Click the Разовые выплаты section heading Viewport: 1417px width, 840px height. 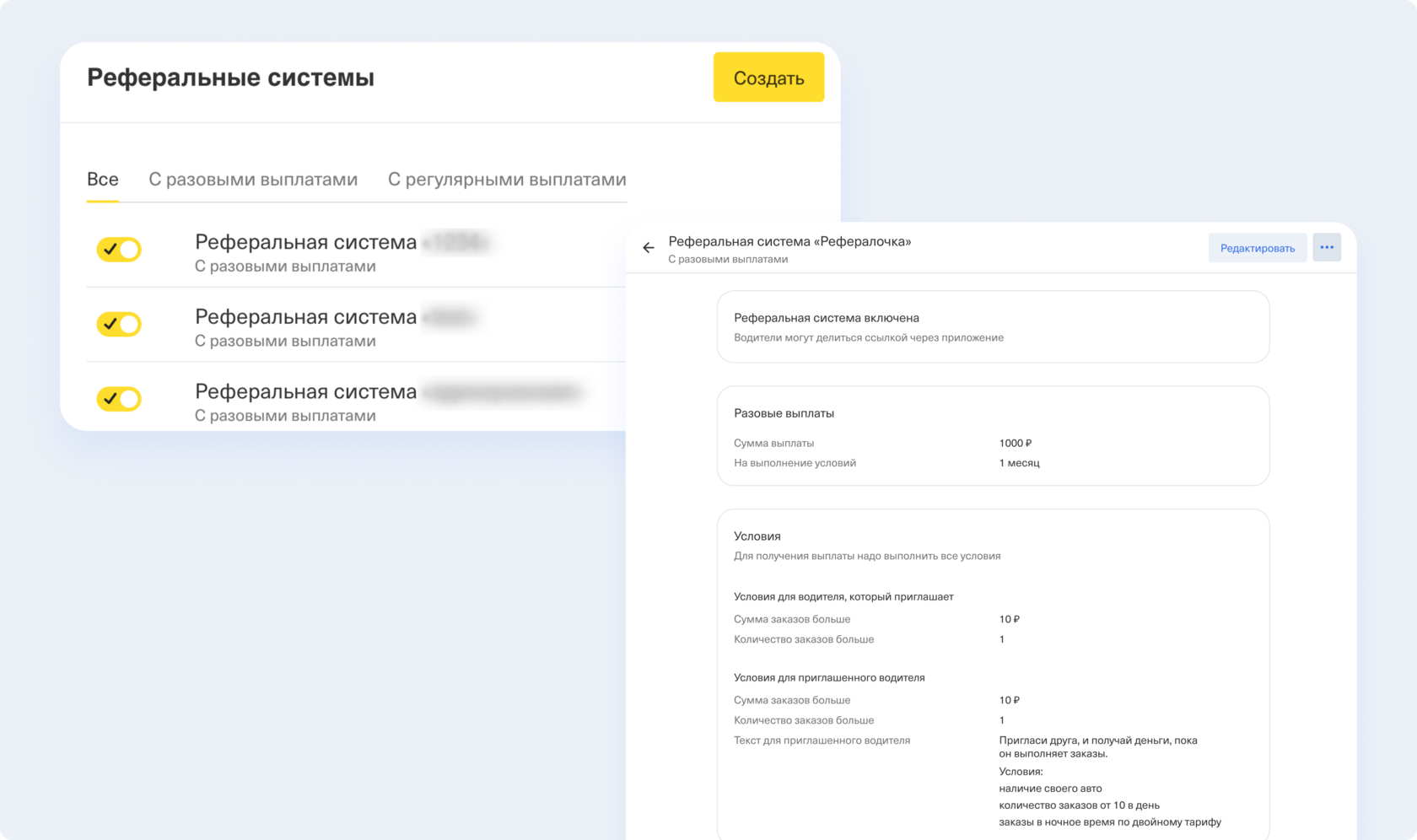(x=784, y=413)
